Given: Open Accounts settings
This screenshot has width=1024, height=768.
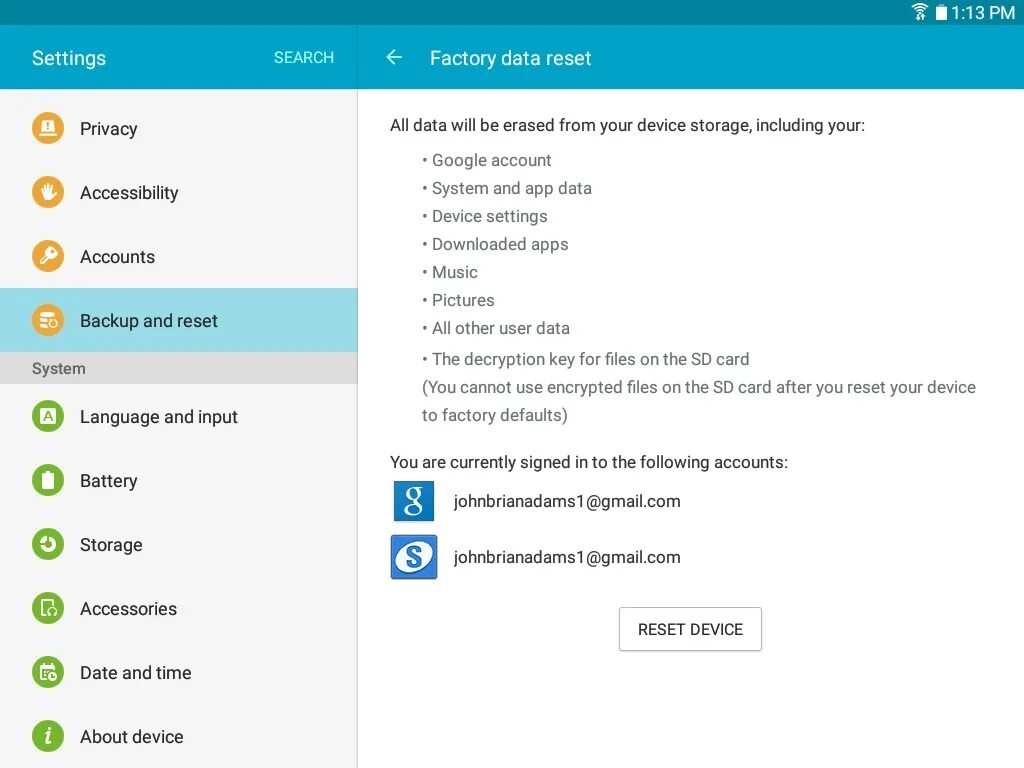Looking at the screenshot, I should 179,256.
